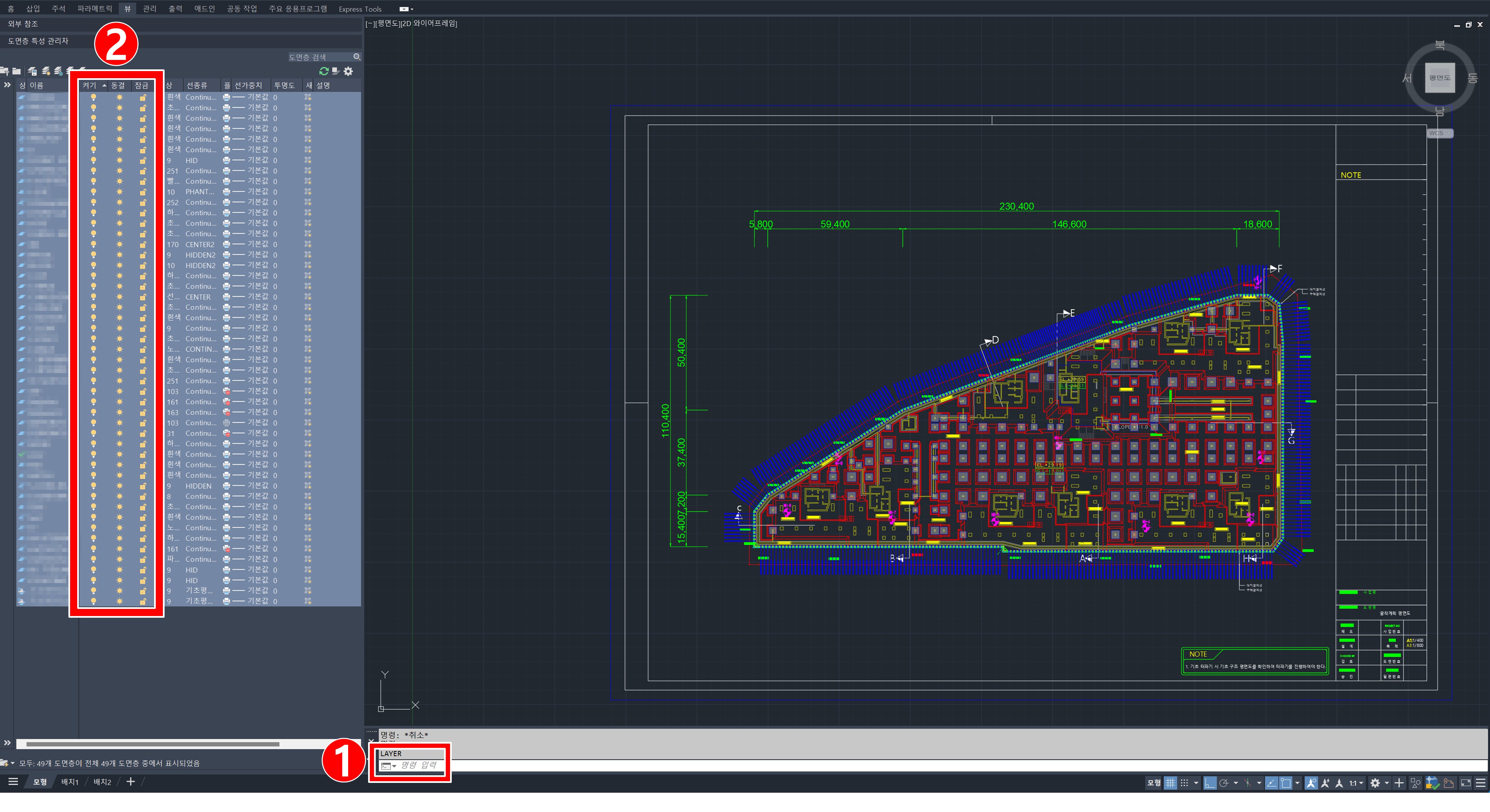Click the isometric drafting icon
Image resolution: width=1490 pixels, height=812 pixels.
pyautogui.click(x=1248, y=783)
